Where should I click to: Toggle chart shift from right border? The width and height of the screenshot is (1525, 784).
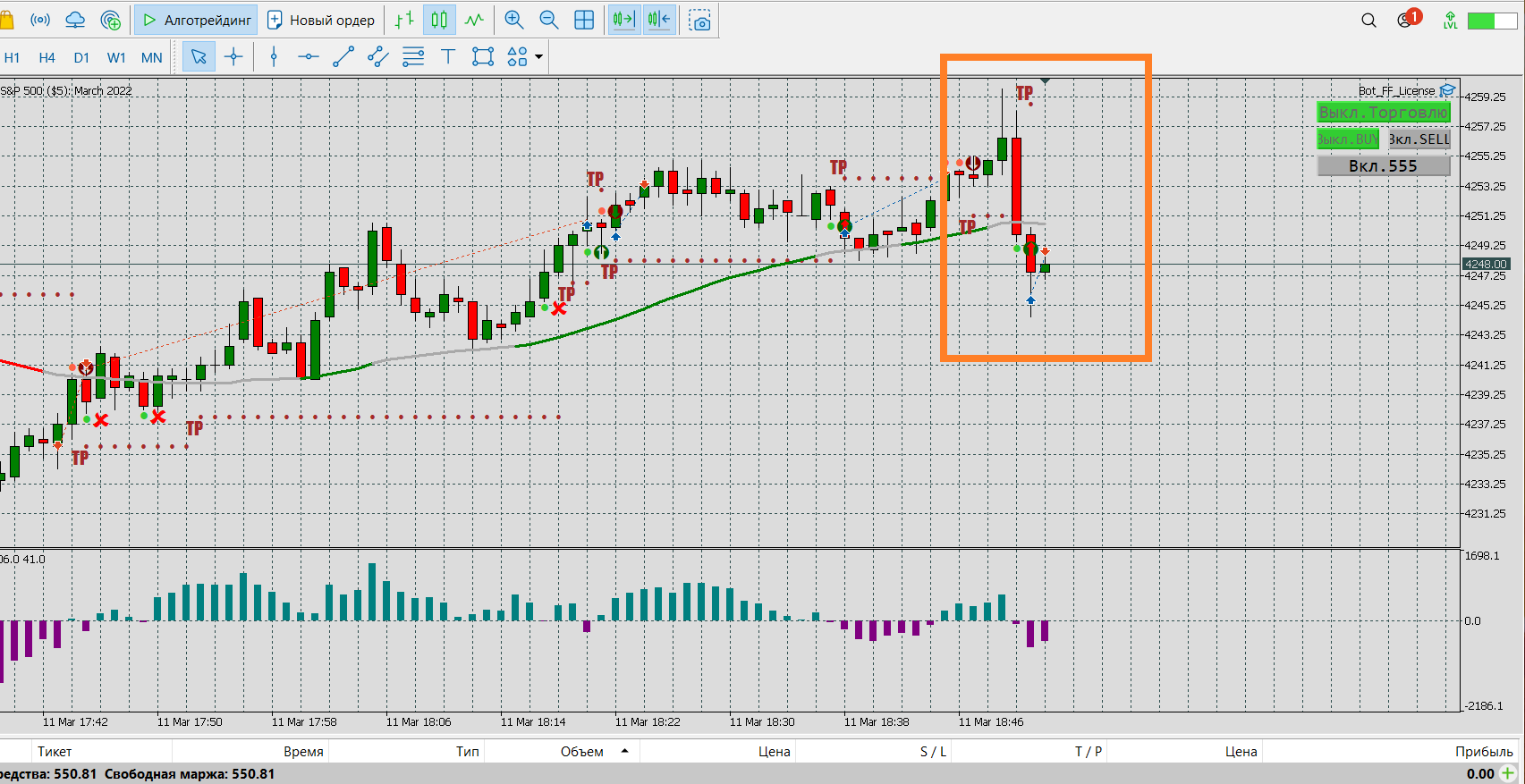click(x=659, y=20)
